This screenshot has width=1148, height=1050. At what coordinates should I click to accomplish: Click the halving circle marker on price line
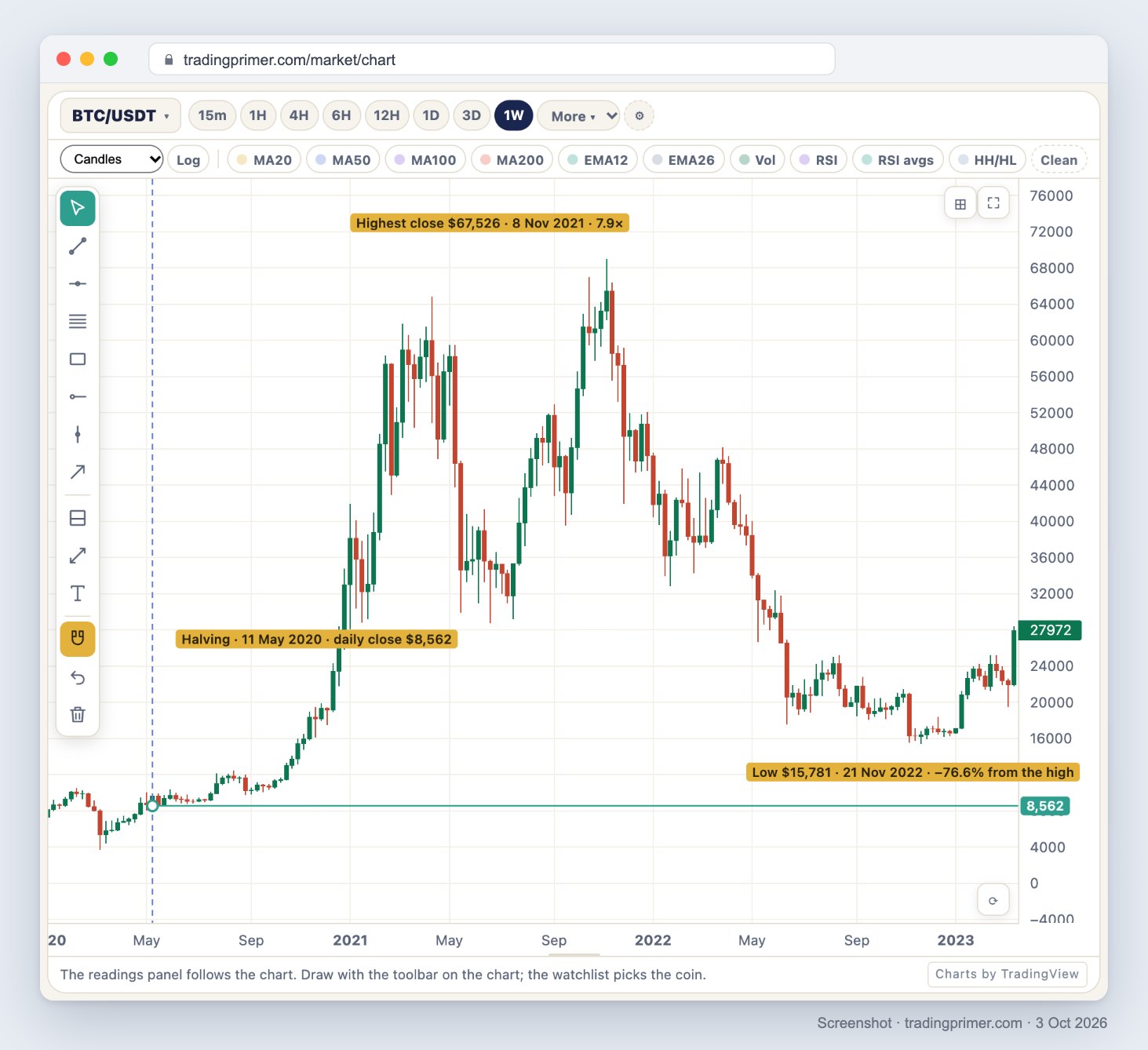click(x=152, y=806)
